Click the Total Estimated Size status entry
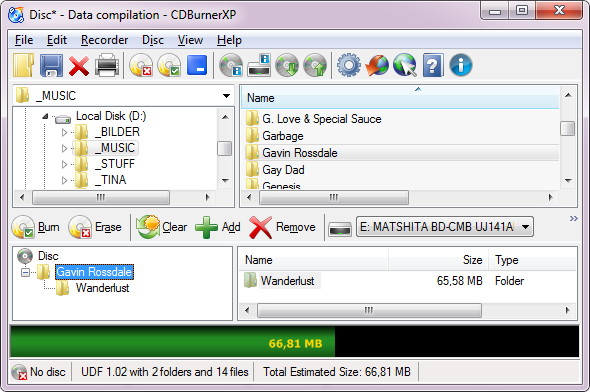Screen dimensions: 590x392 point(337,372)
